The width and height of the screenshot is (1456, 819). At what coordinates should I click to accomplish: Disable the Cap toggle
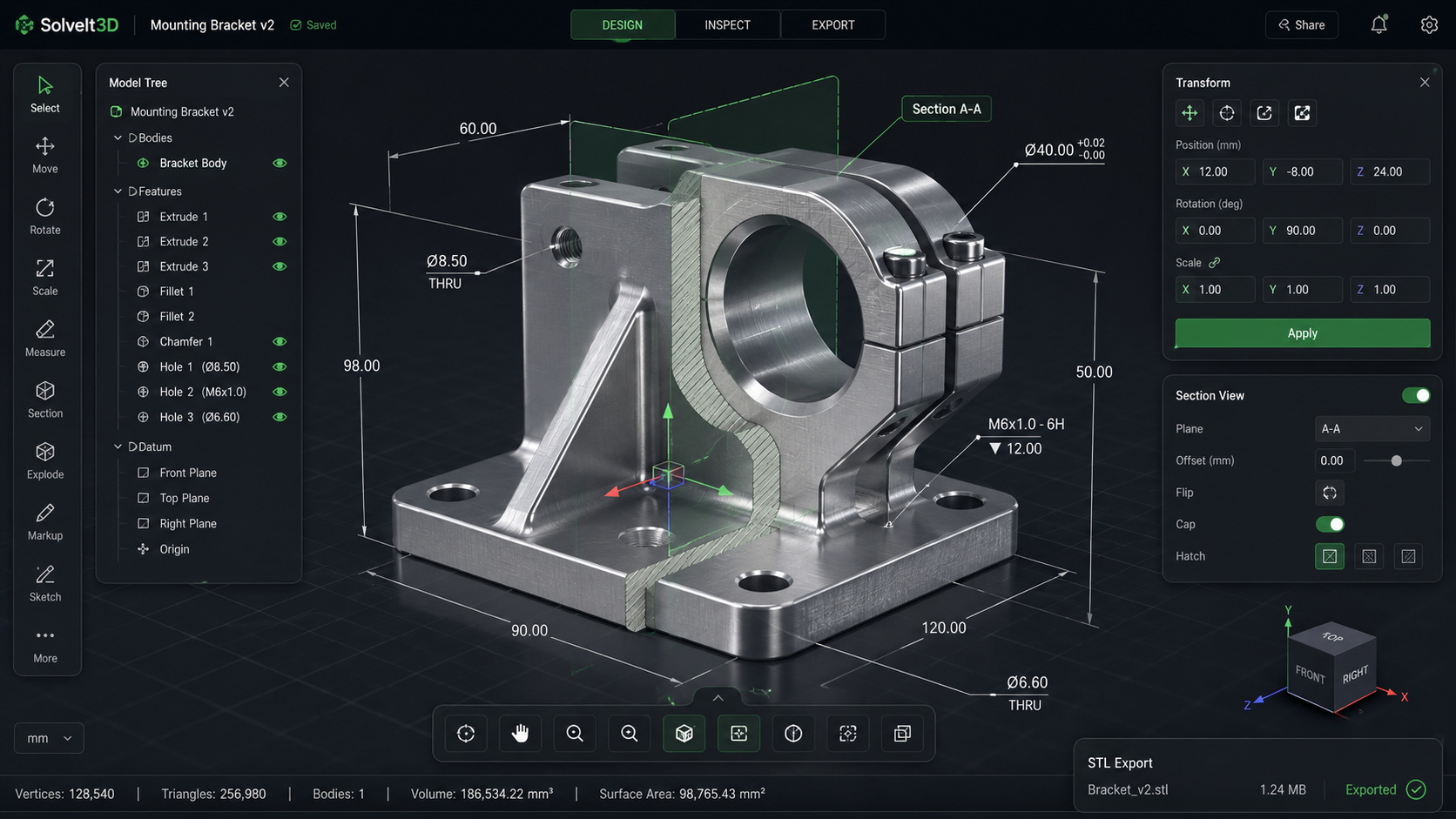(x=1330, y=524)
